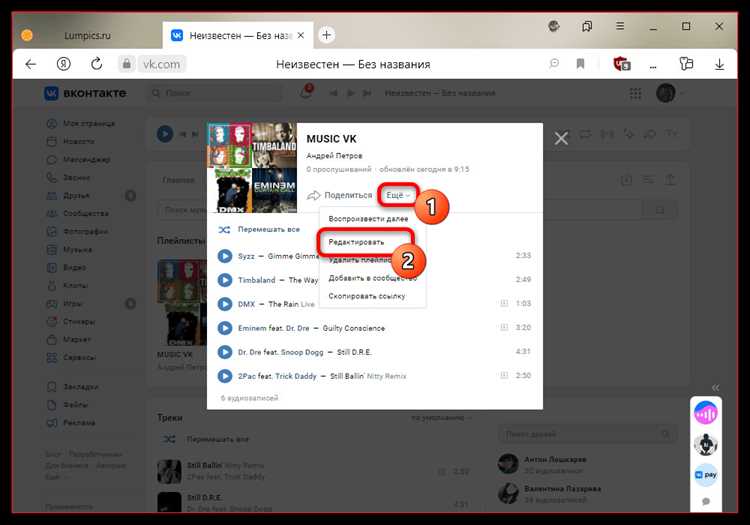Open the browser bookmark icon
Image resolution: width=750 pixels, height=525 pixels.
pos(580,64)
